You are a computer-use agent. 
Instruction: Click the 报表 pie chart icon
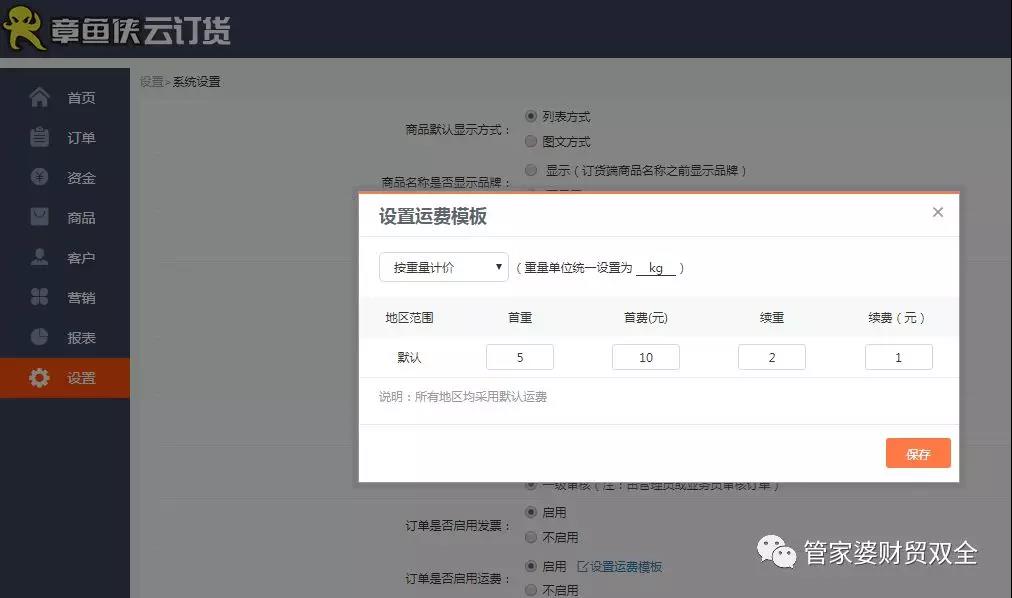pyautogui.click(x=39, y=337)
